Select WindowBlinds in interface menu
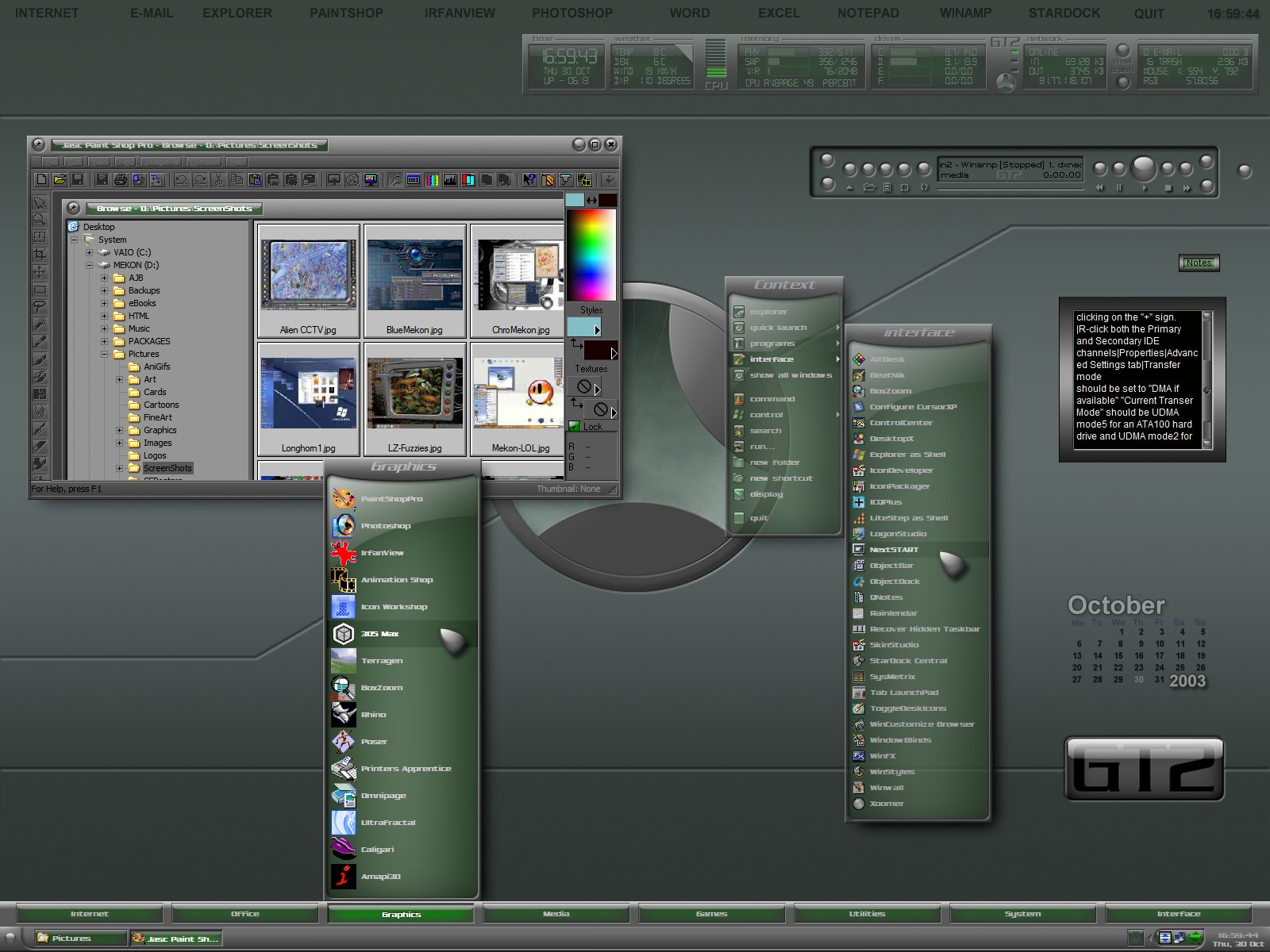 (919, 740)
